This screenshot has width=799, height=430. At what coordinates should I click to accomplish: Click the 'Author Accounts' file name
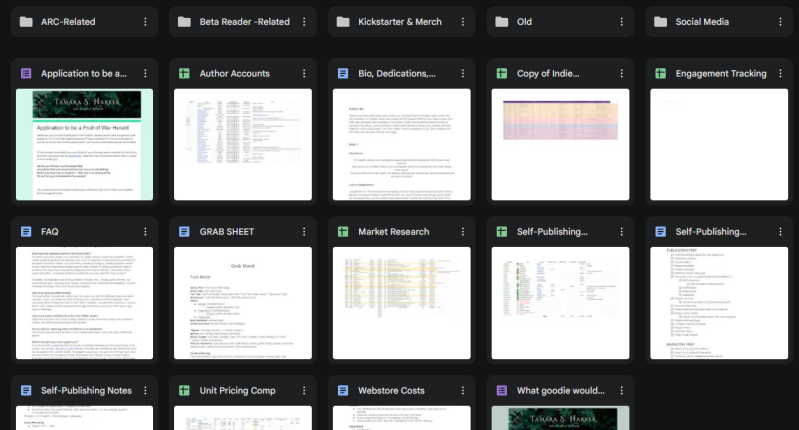[x=235, y=73]
